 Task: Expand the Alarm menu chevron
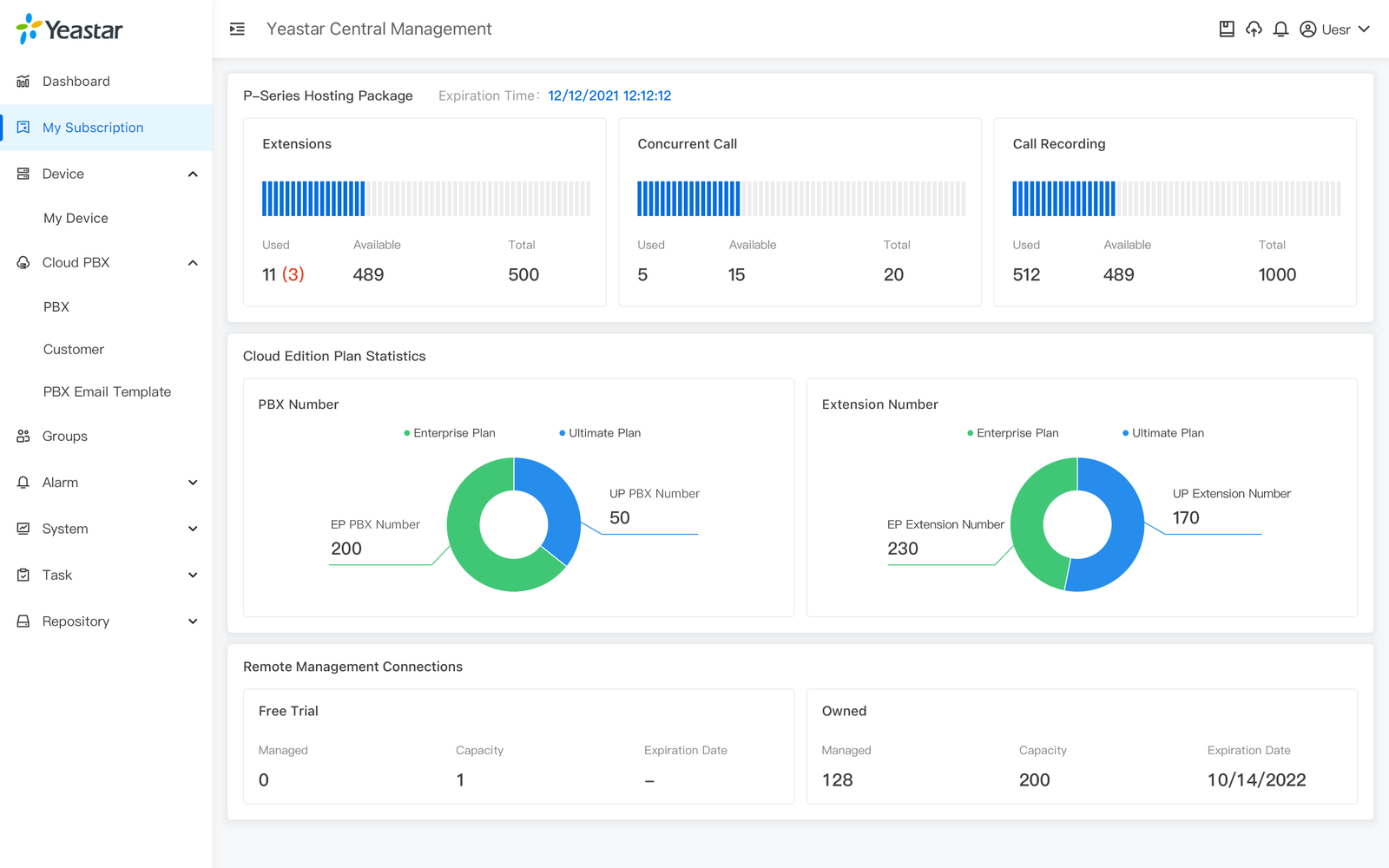[x=193, y=483]
